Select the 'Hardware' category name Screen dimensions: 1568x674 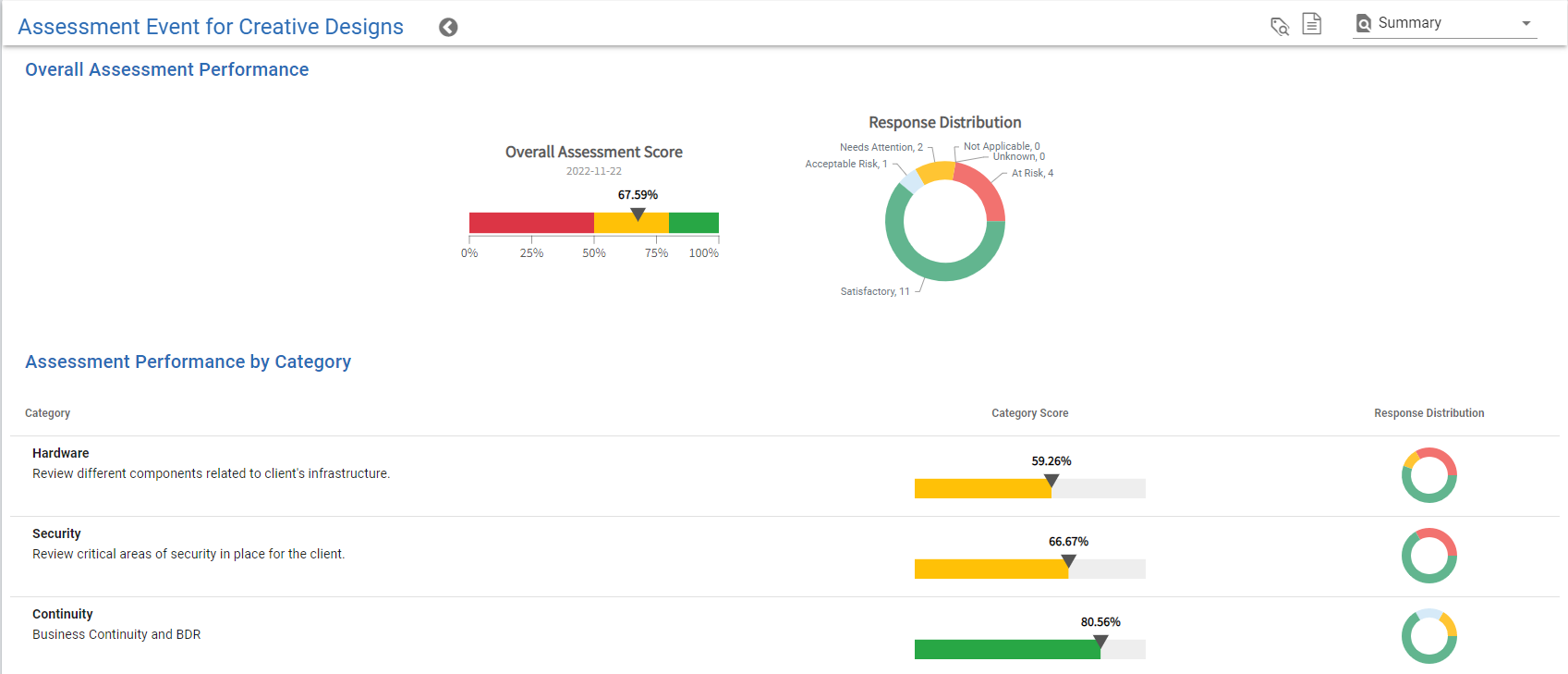click(60, 453)
